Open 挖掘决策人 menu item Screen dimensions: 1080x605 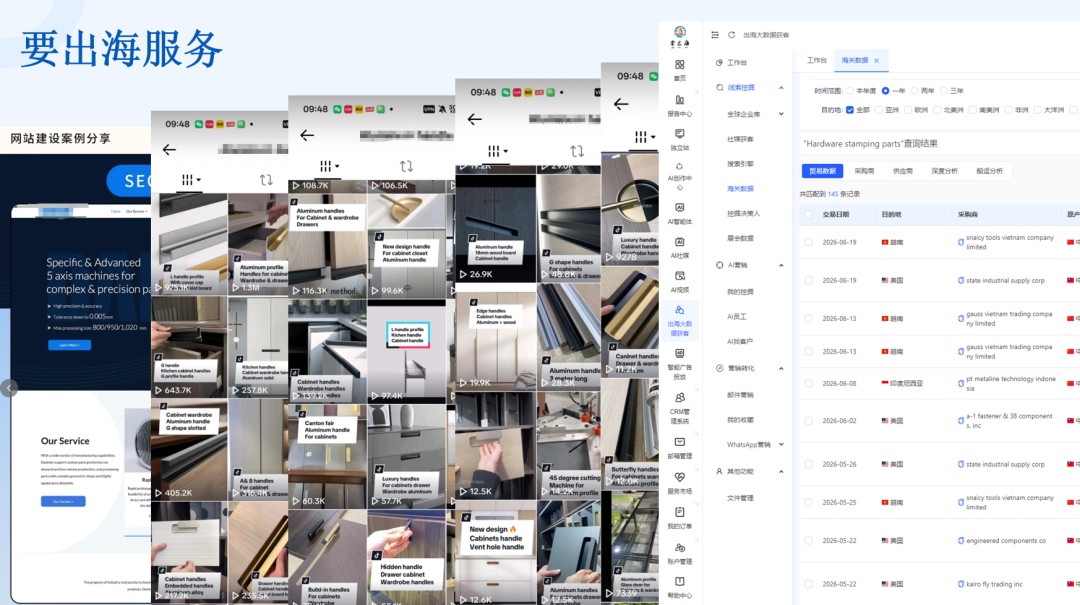click(x=743, y=214)
